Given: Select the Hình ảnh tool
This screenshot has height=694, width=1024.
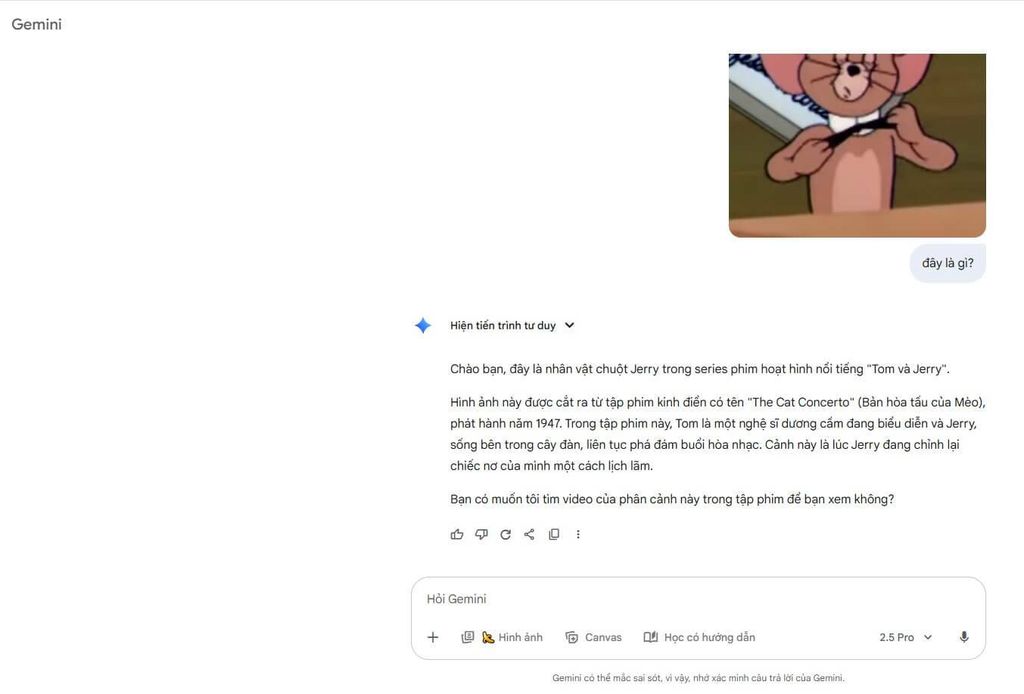Looking at the screenshot, I should pos(513,637).
